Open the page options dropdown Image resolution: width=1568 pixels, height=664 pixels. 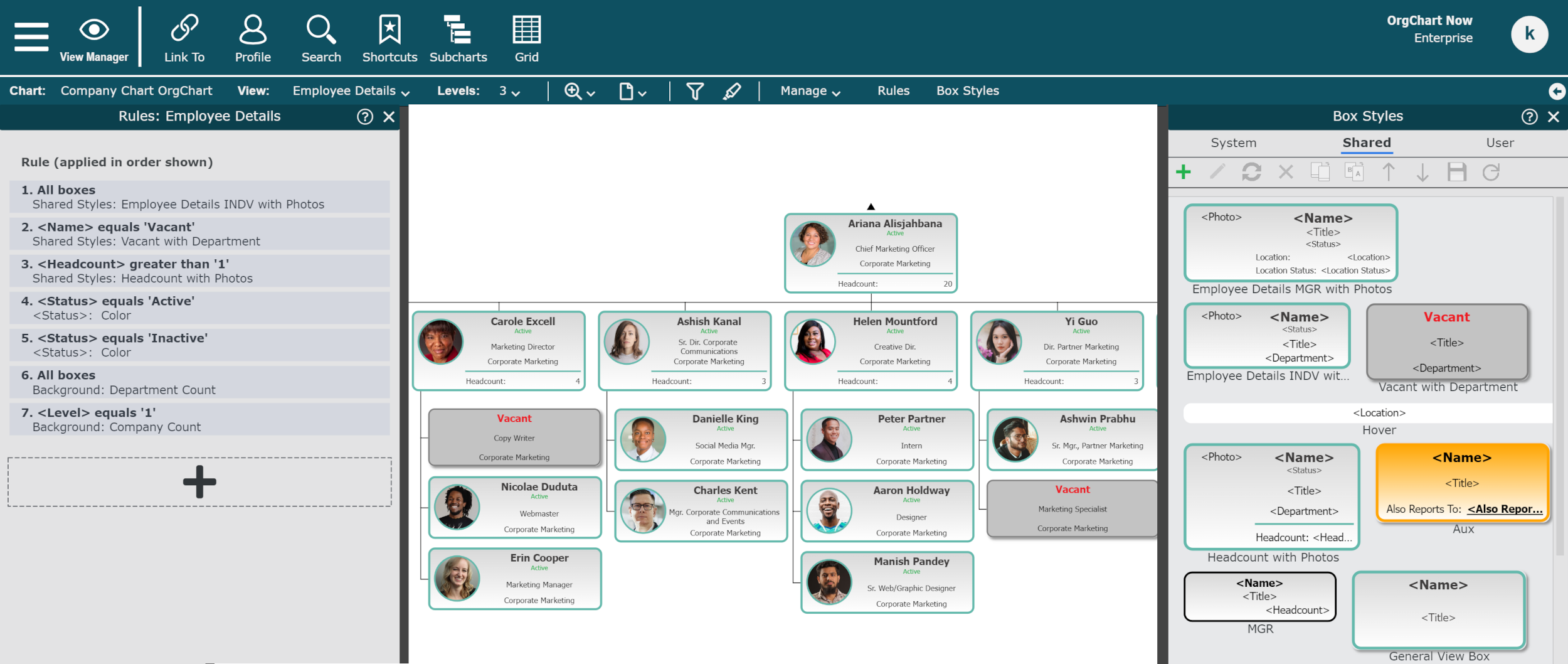[x=632, y=92]
